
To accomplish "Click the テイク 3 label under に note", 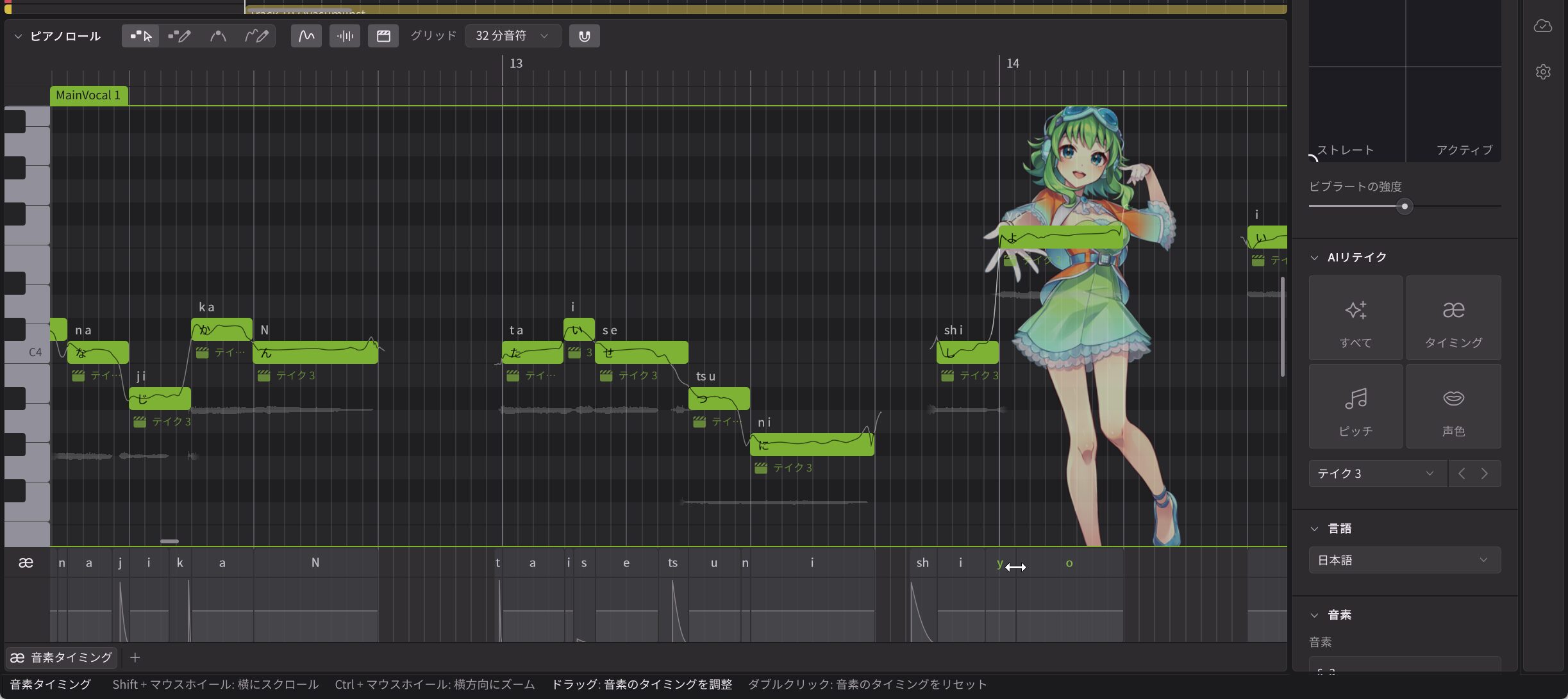I will (793, 468).
